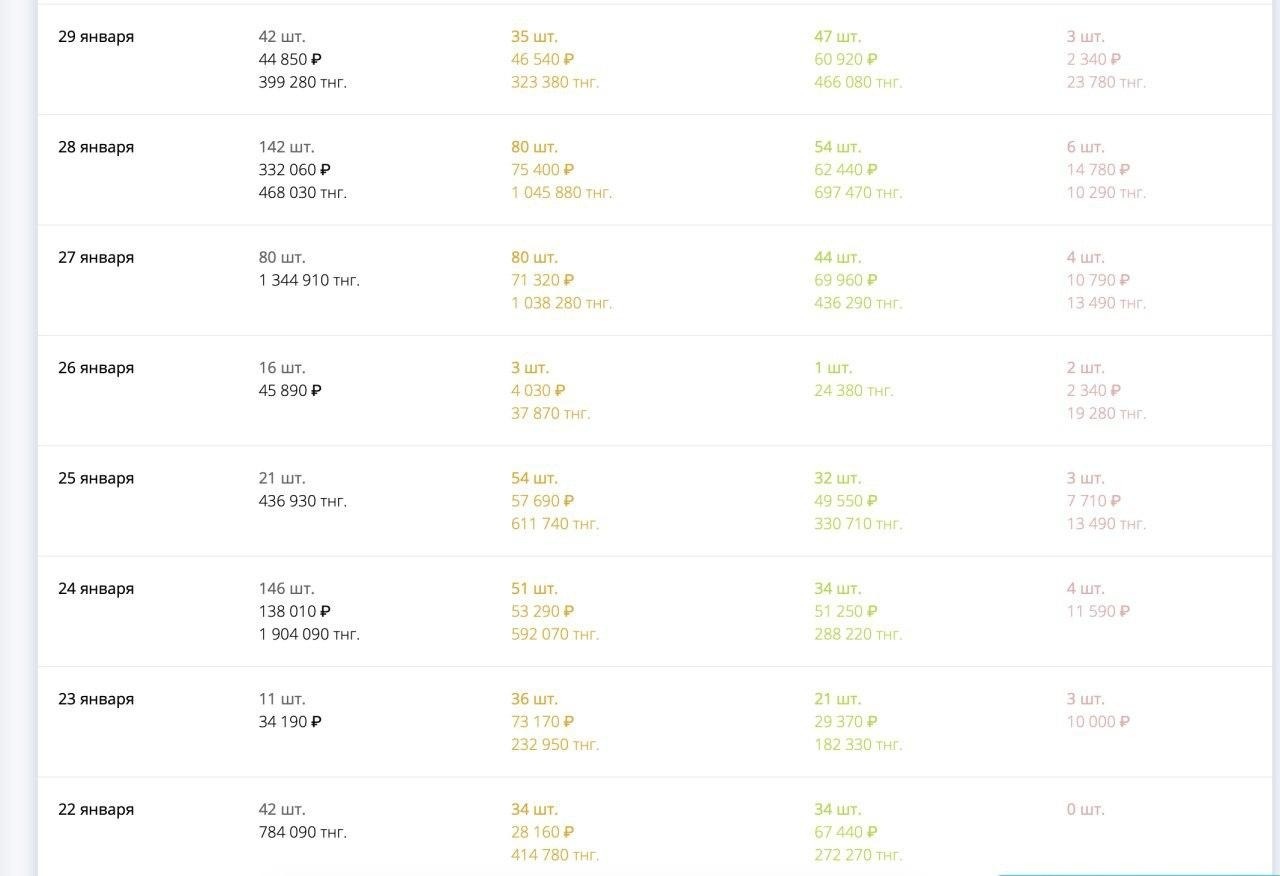The width and height of the screenshot is (1280, 876).
Task: Select the pink 0 шт. entry
Action: click(x=1086, y=809)
